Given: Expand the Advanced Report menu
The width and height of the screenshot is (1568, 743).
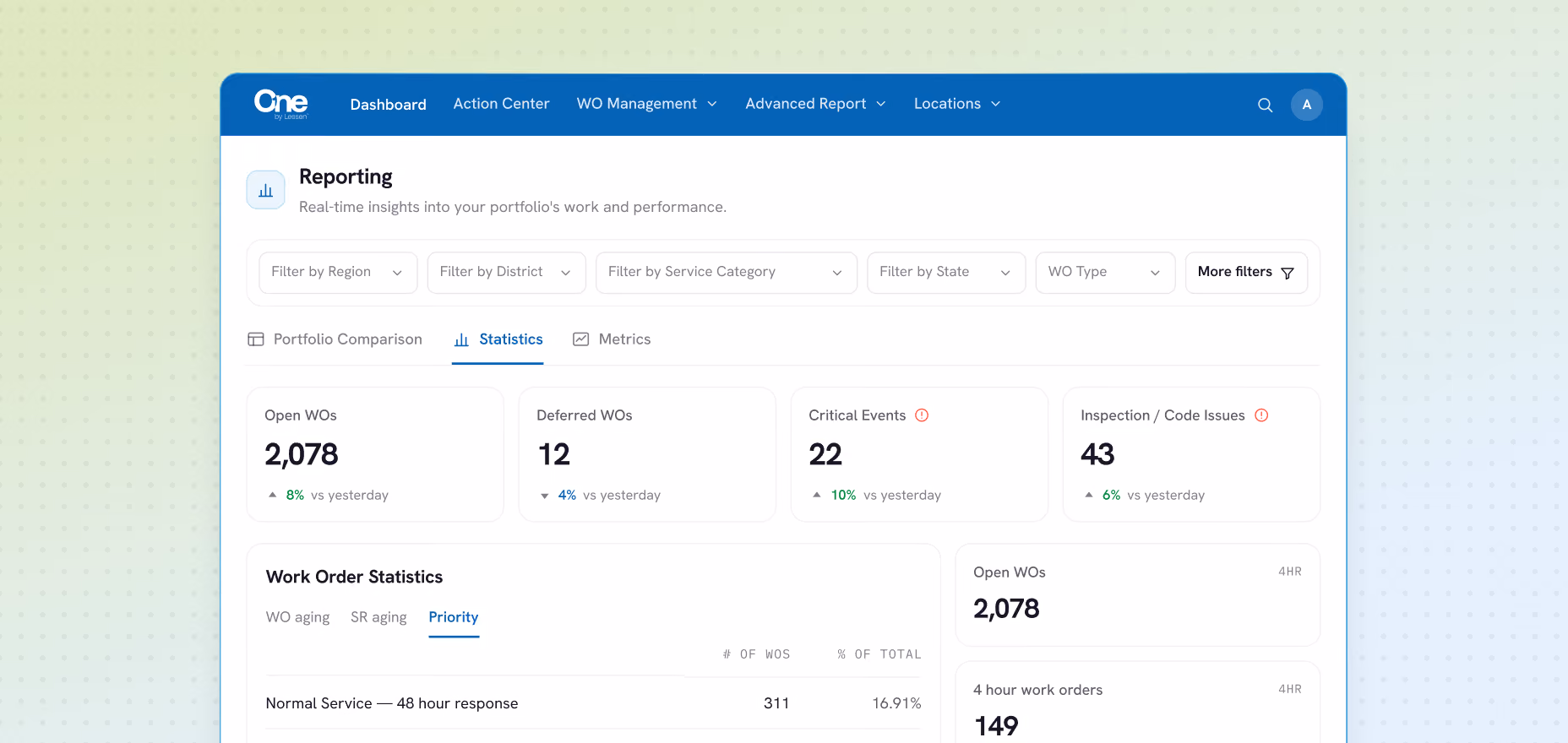Looking at the screenshot, I should (x=816, y=104).
